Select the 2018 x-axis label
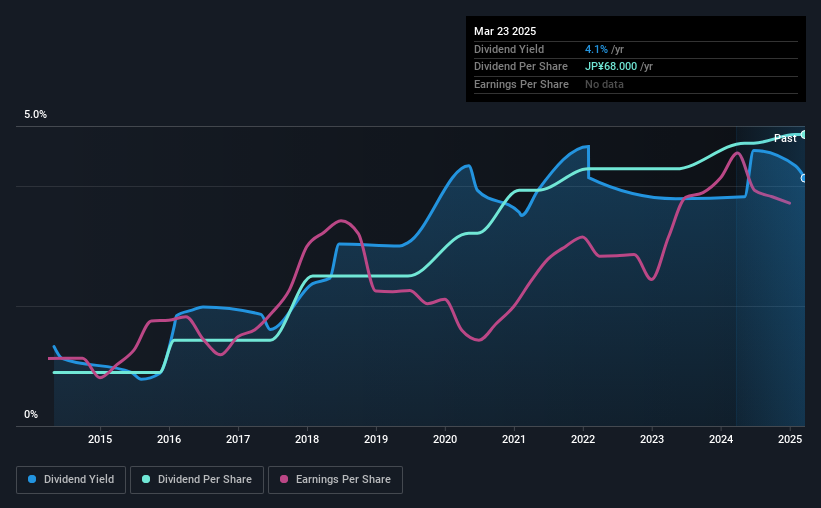The height and width of the screenshot is (508, 821). (x=307, y=439)
